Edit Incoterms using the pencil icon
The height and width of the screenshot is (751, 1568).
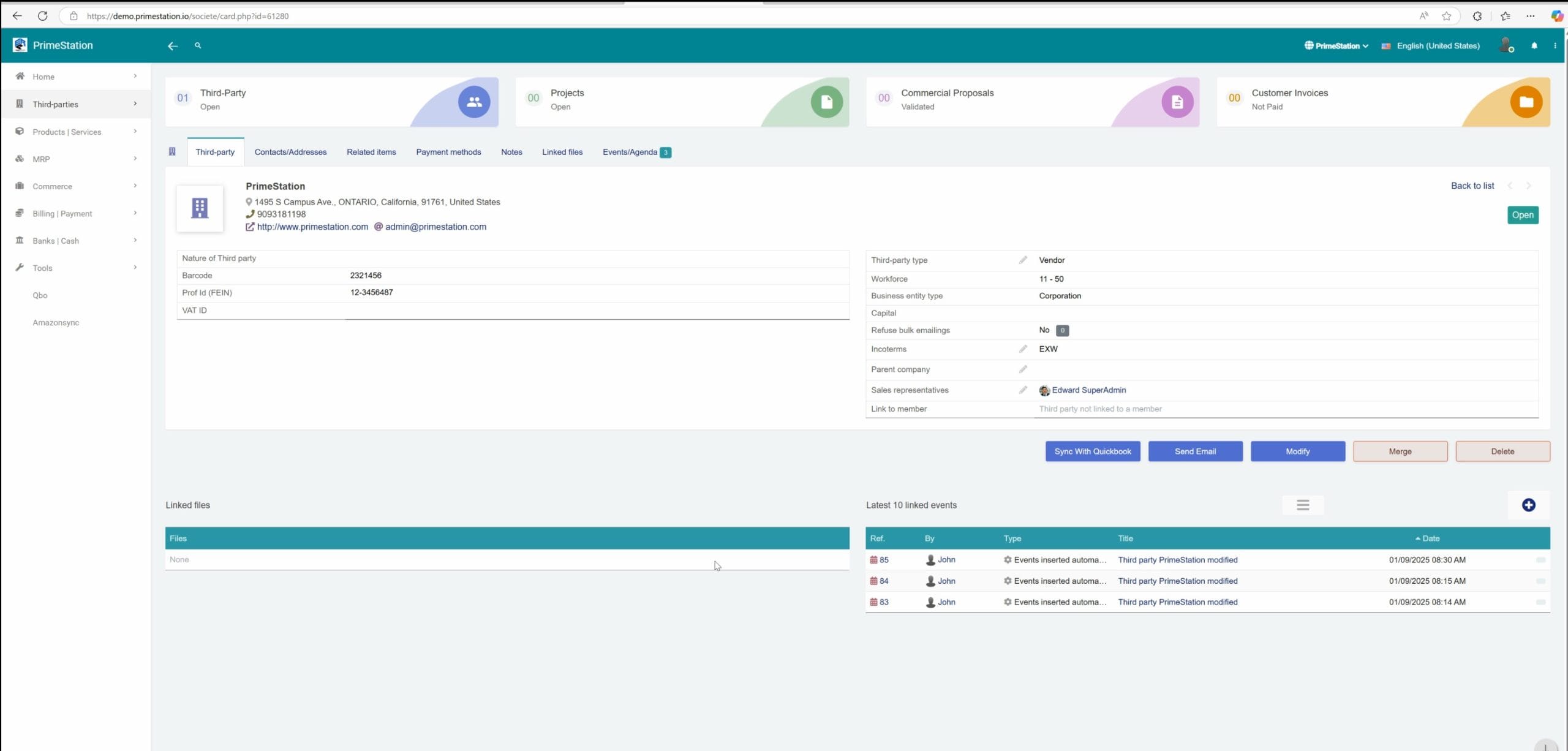(x=1022, y=349)
